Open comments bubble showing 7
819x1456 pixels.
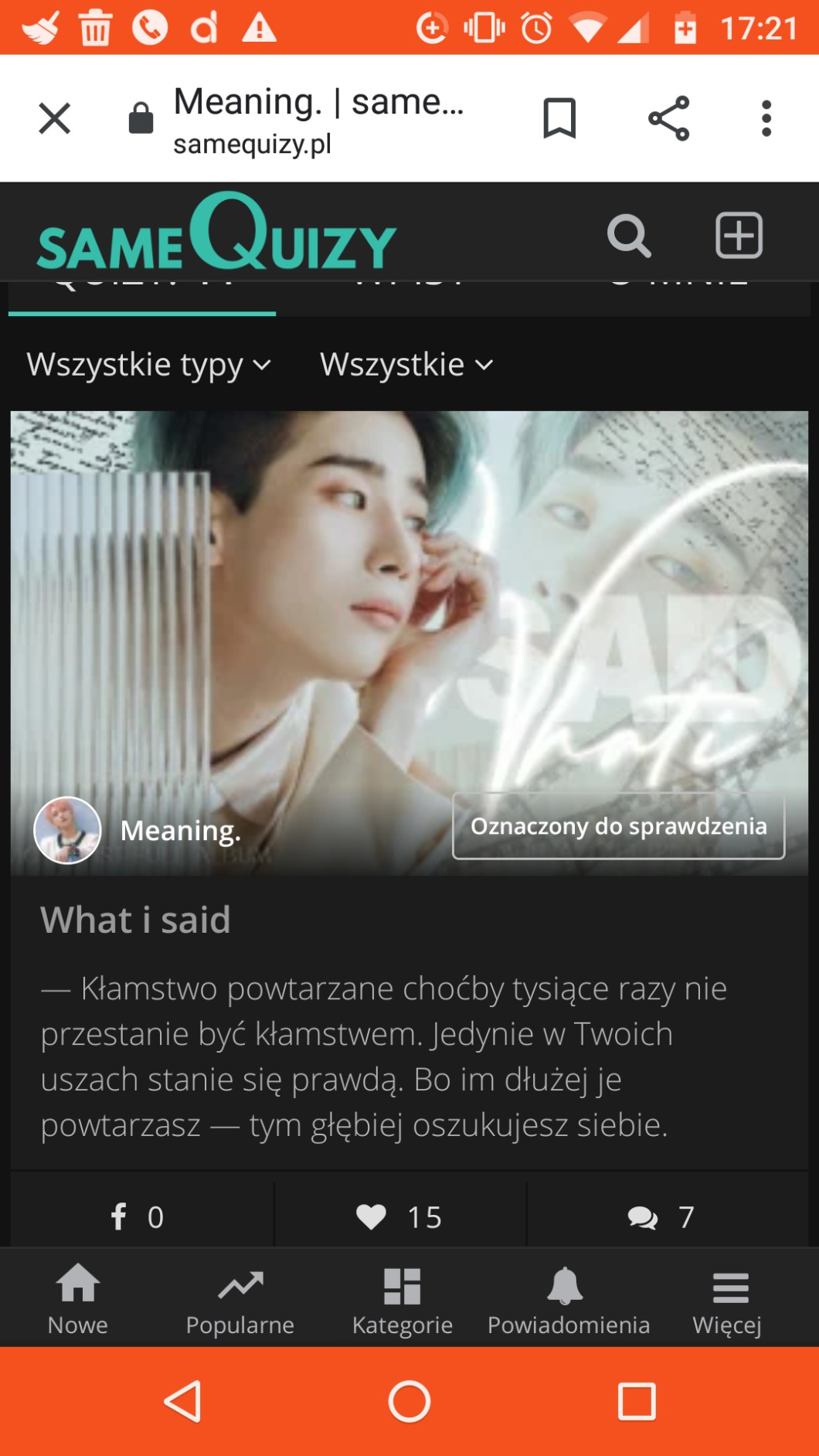pos(661,1217)
